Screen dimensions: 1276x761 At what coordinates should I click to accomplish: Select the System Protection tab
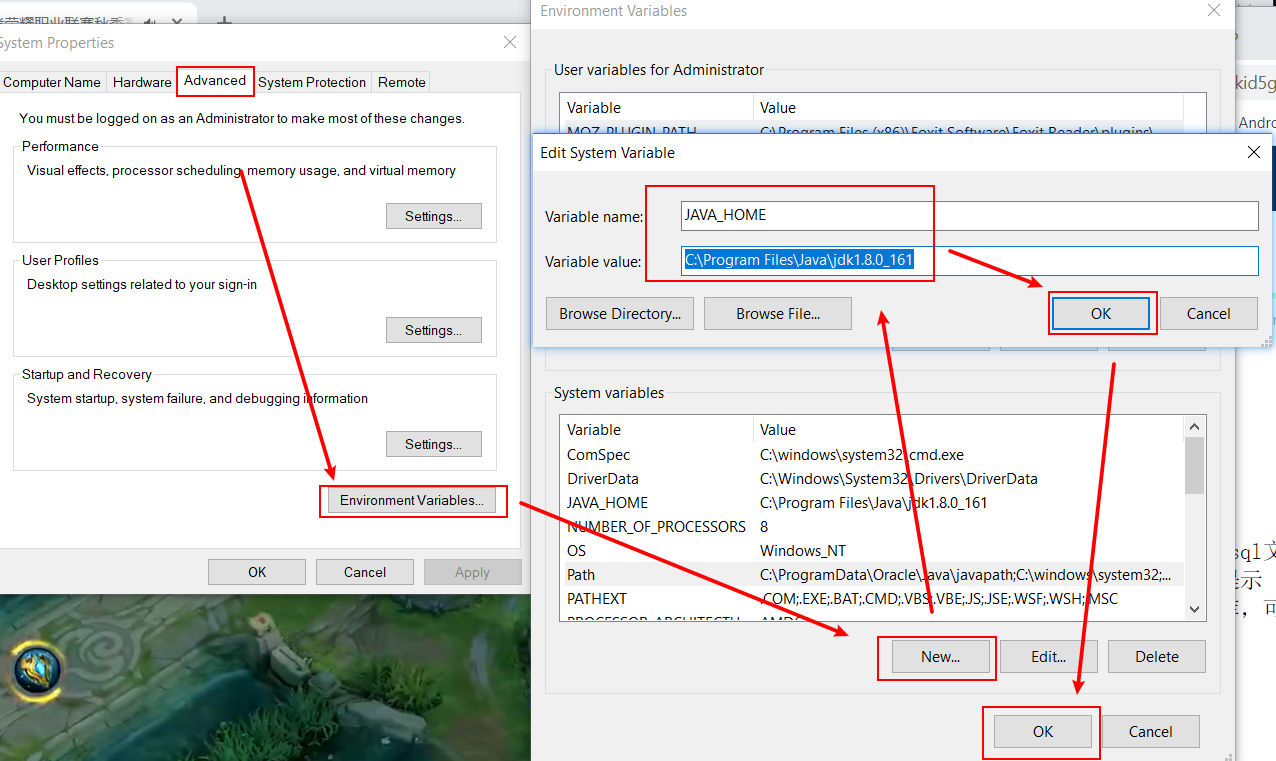pos(312,82)
